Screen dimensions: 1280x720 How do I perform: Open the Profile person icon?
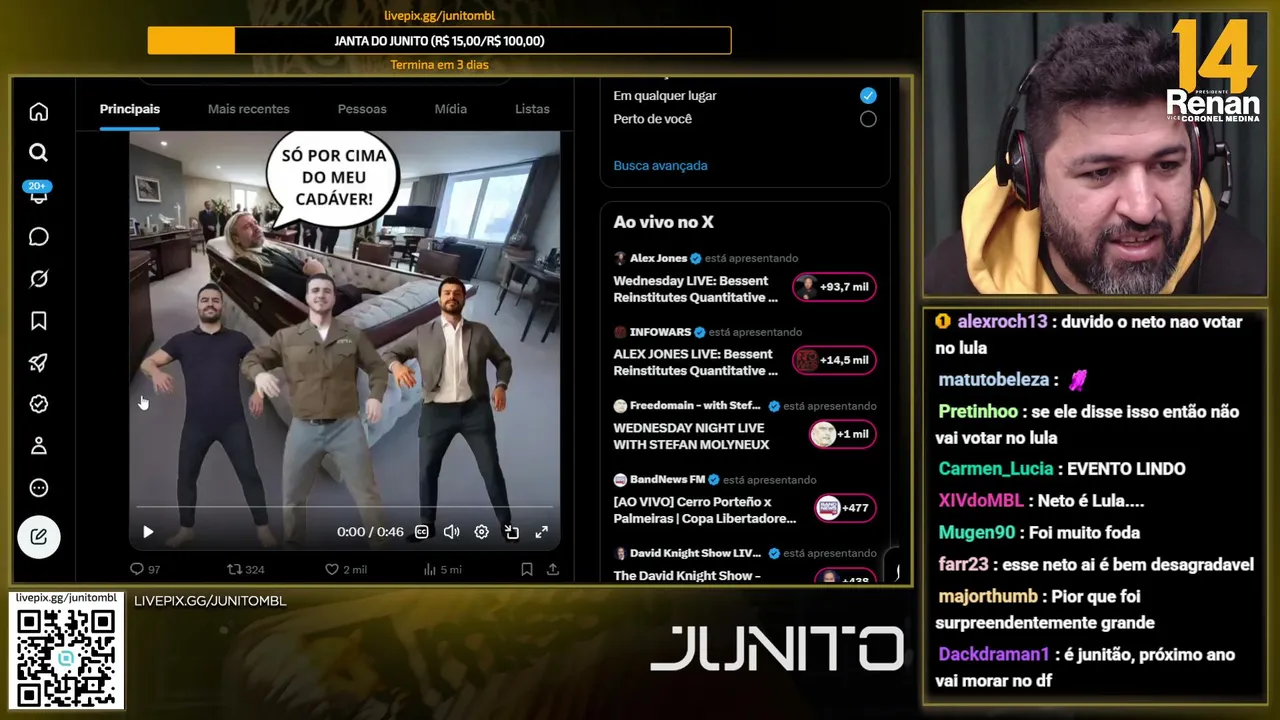tap(39, 446)
